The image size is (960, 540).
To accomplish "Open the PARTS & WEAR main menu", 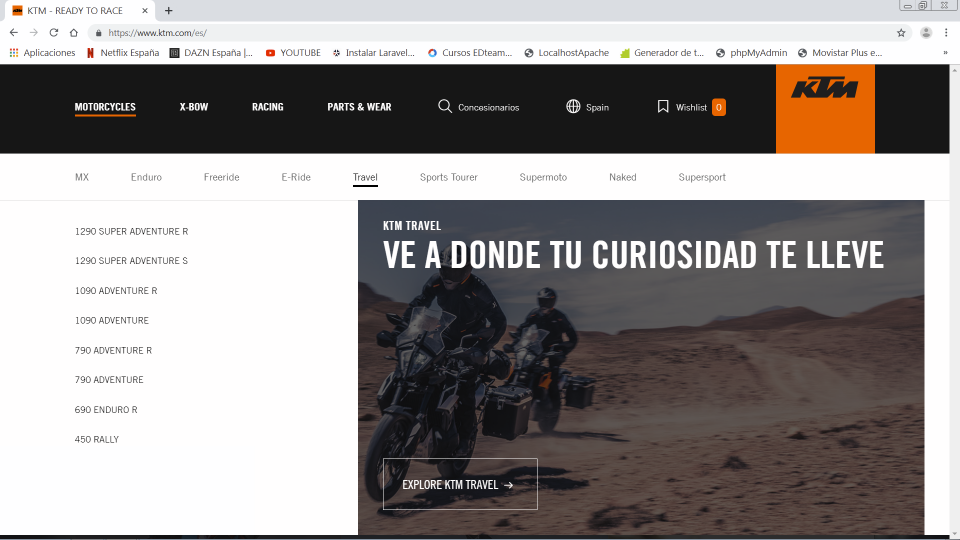I will [x=359, y=107].
